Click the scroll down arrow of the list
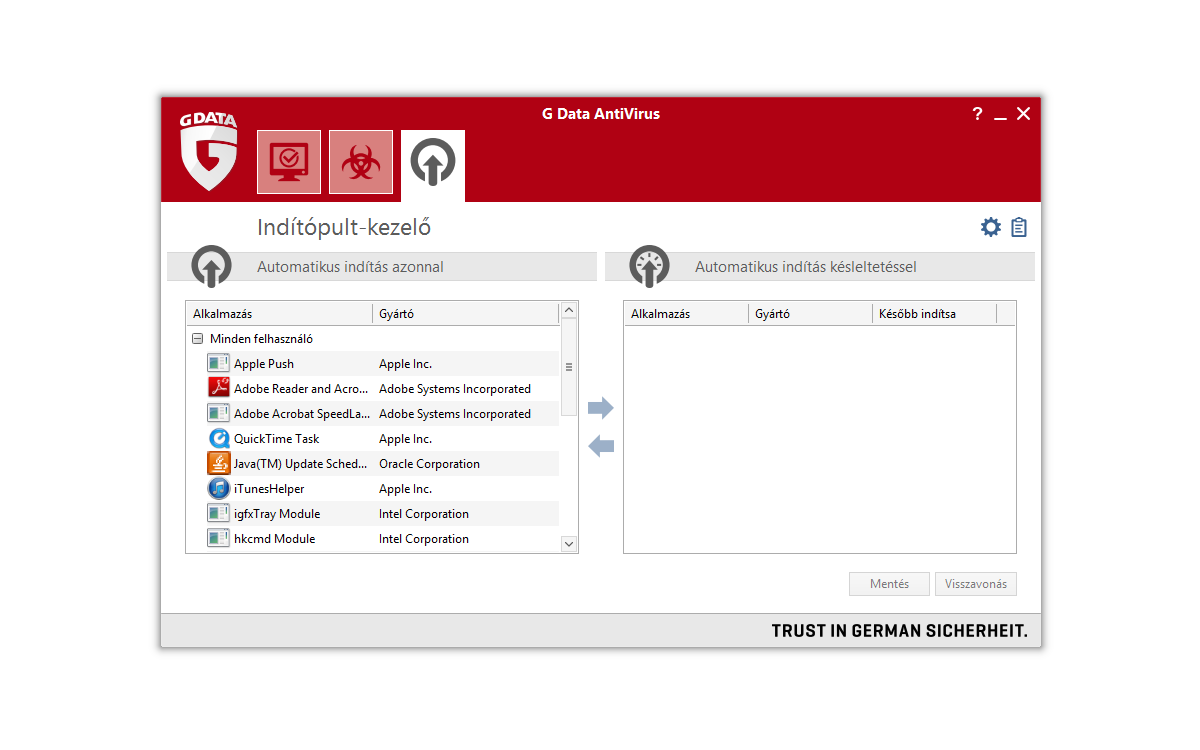 pos(569,544)
